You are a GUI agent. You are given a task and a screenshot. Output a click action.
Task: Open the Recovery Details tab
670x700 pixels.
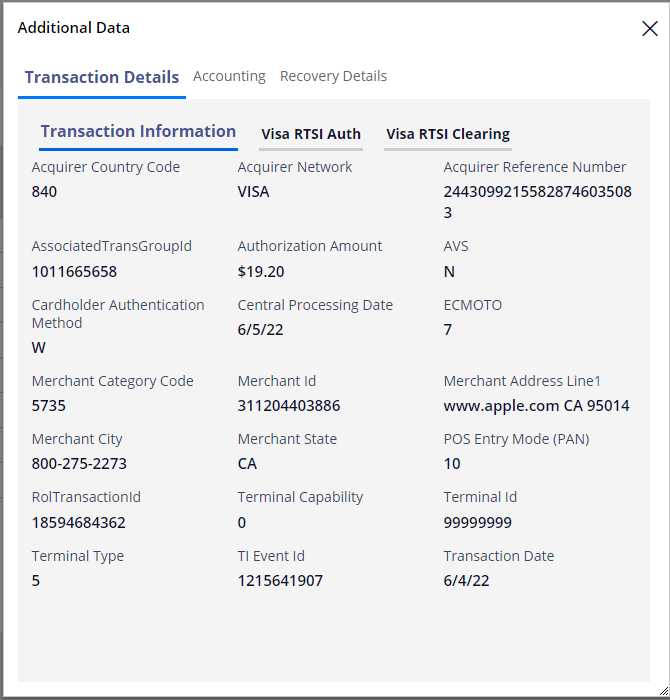coord(333,76)
